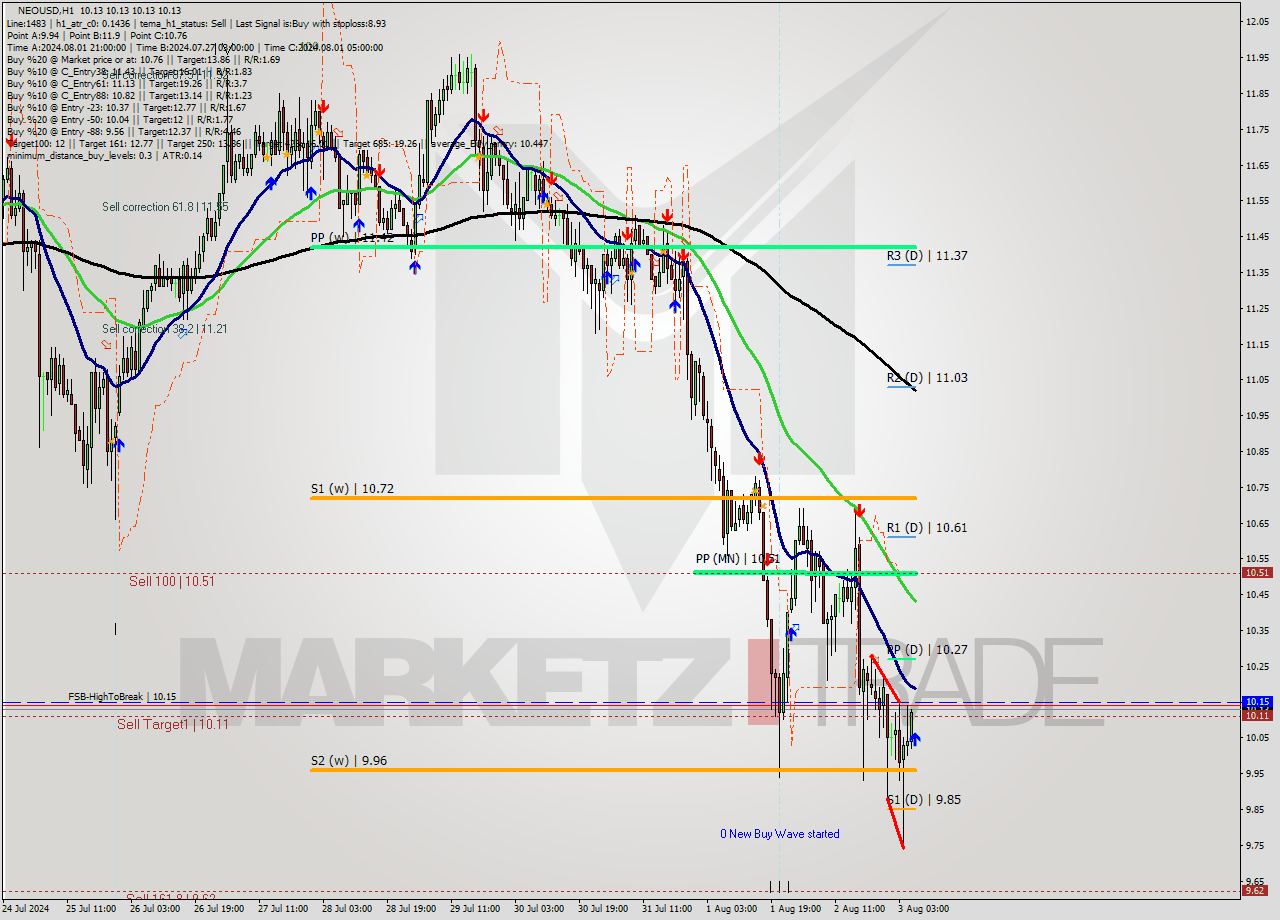Click the blue buy arrow at the latest candle
This screenshot has width=1280, height=920.
915,739
